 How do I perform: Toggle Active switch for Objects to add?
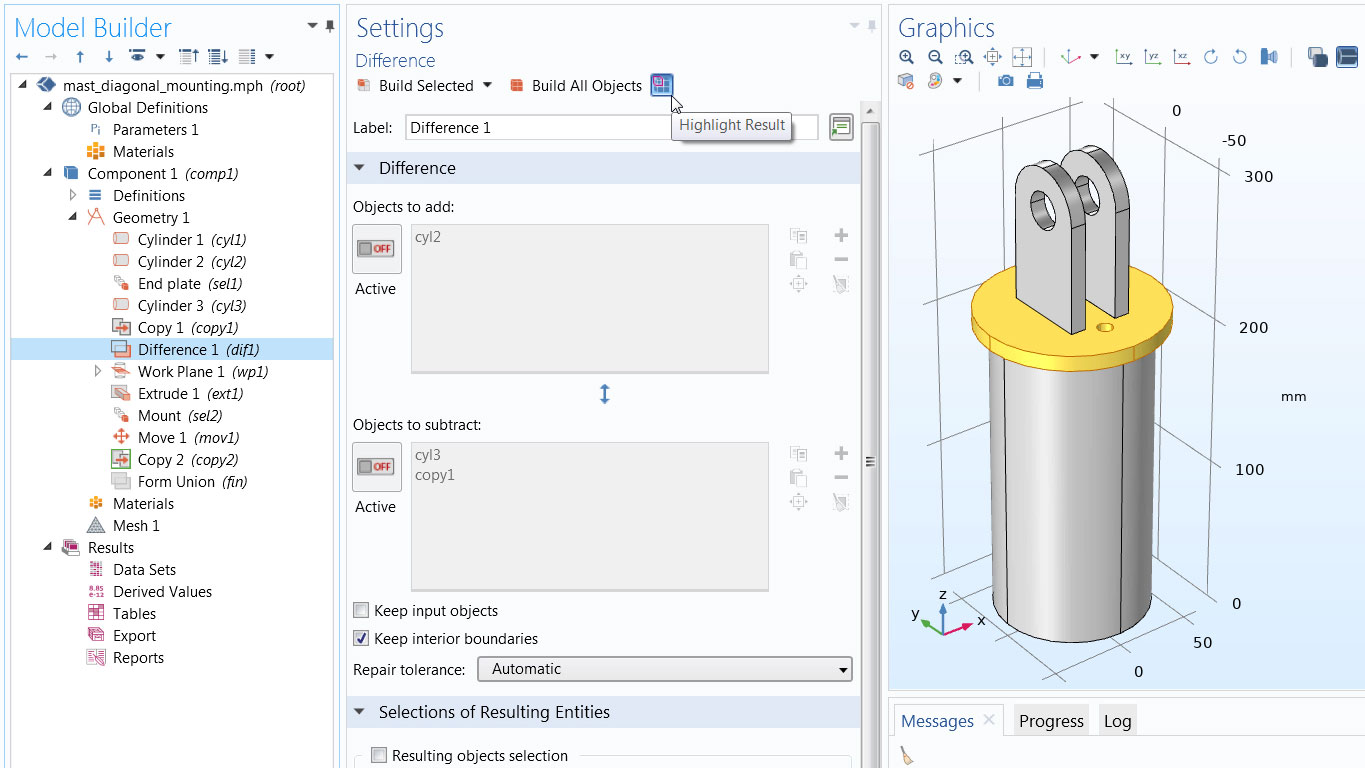377,249
